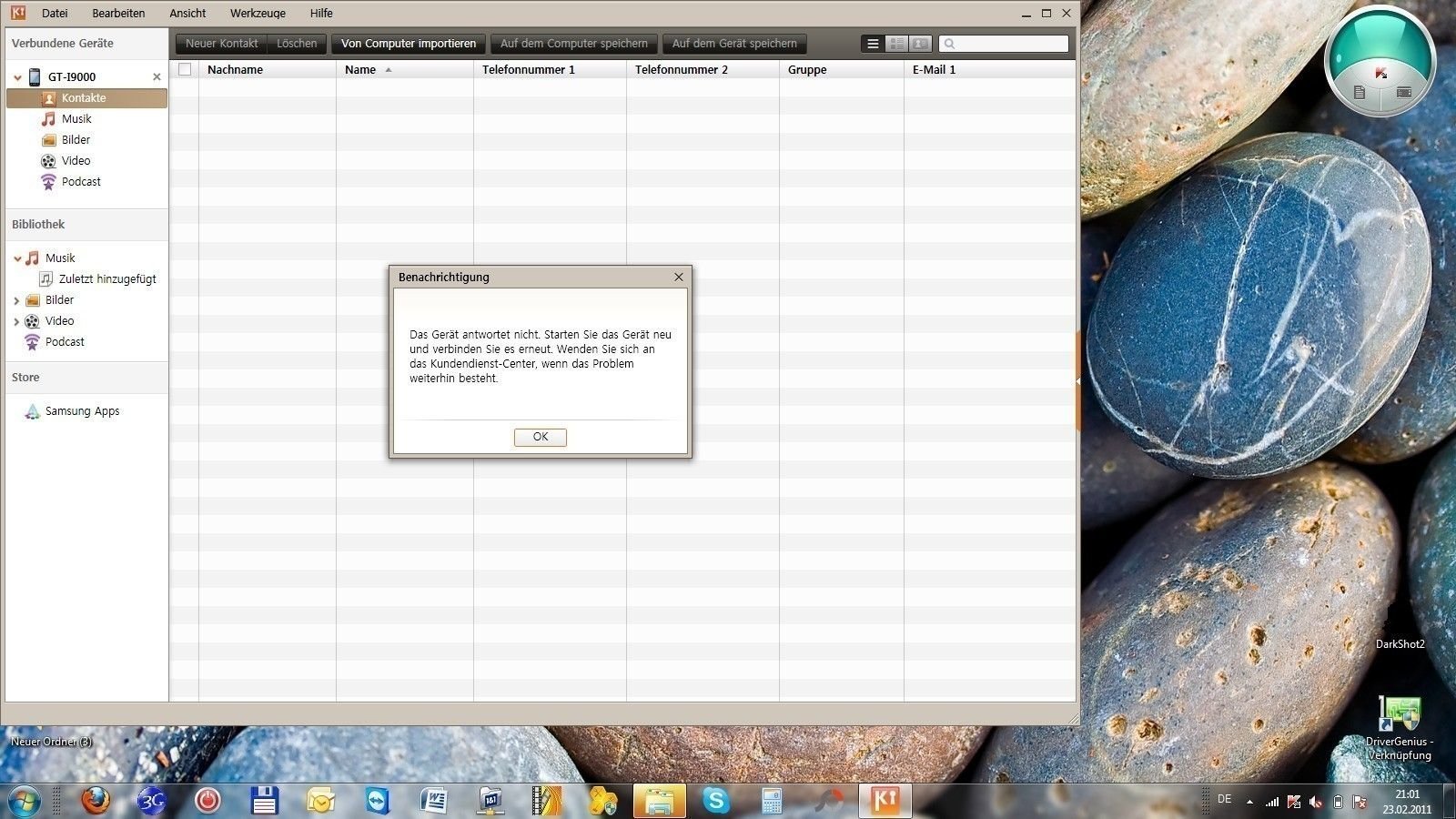
Task: Select Kontakte under GT-I9000
Action: pyautogui.click(x=86, y=98)
